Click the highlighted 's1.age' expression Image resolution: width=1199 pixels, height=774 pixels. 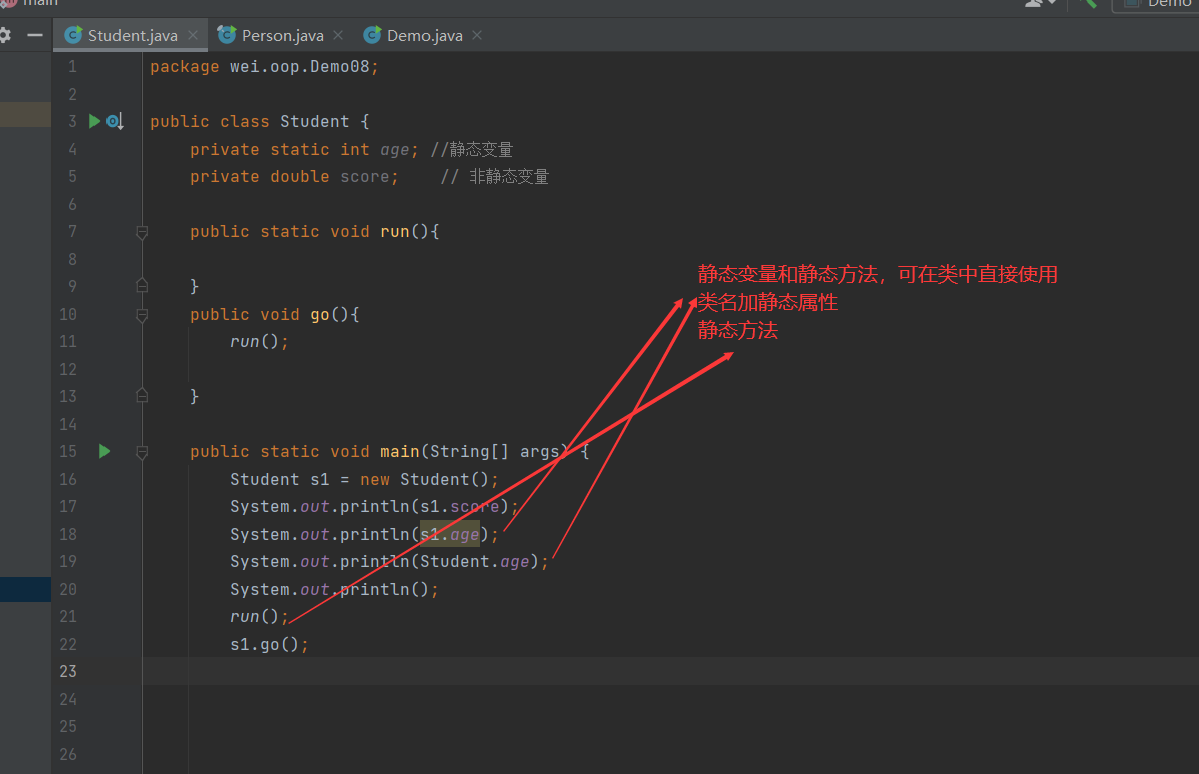450,534
